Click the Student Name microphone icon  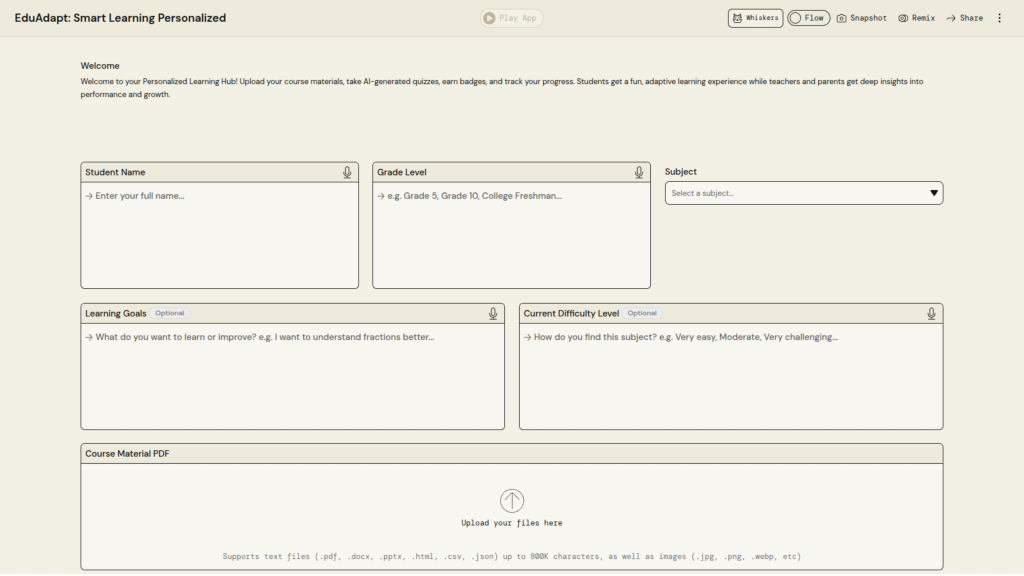347,173
